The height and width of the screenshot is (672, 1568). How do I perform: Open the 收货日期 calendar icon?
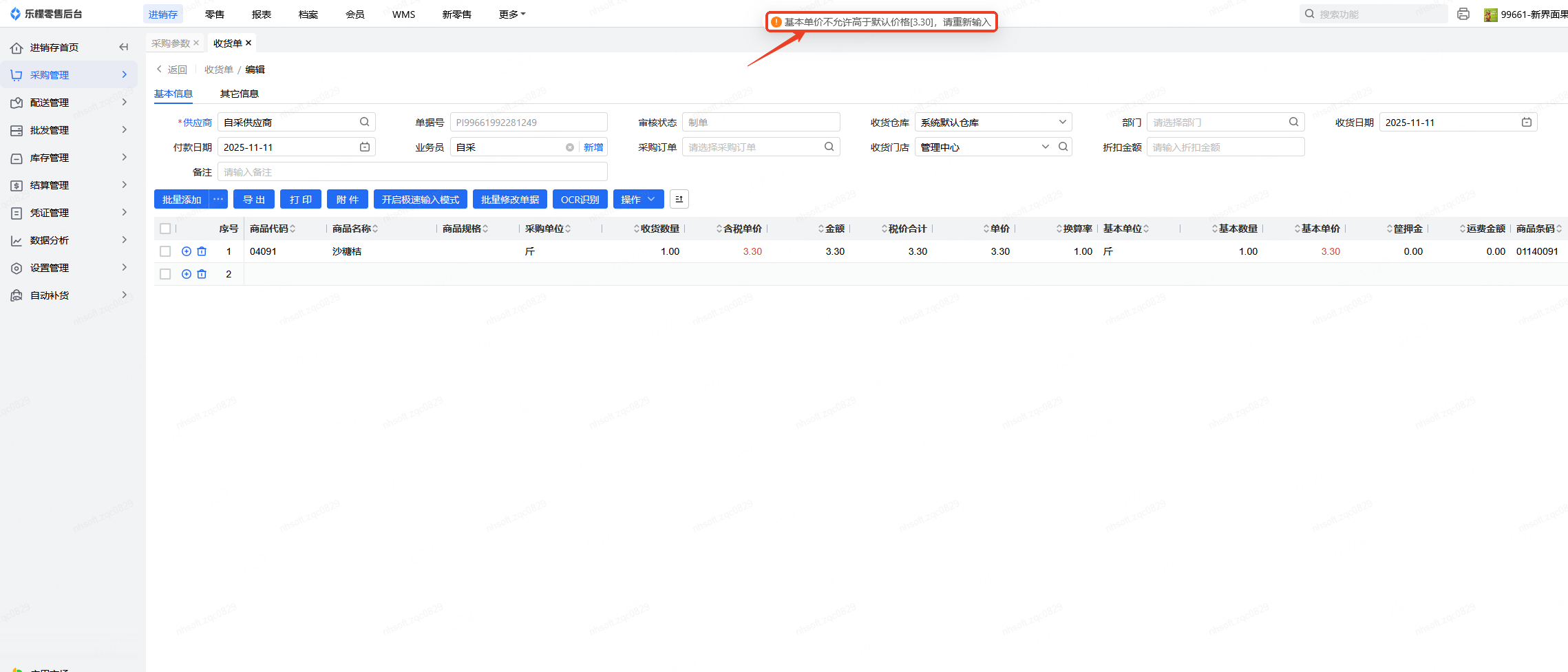1527,122
